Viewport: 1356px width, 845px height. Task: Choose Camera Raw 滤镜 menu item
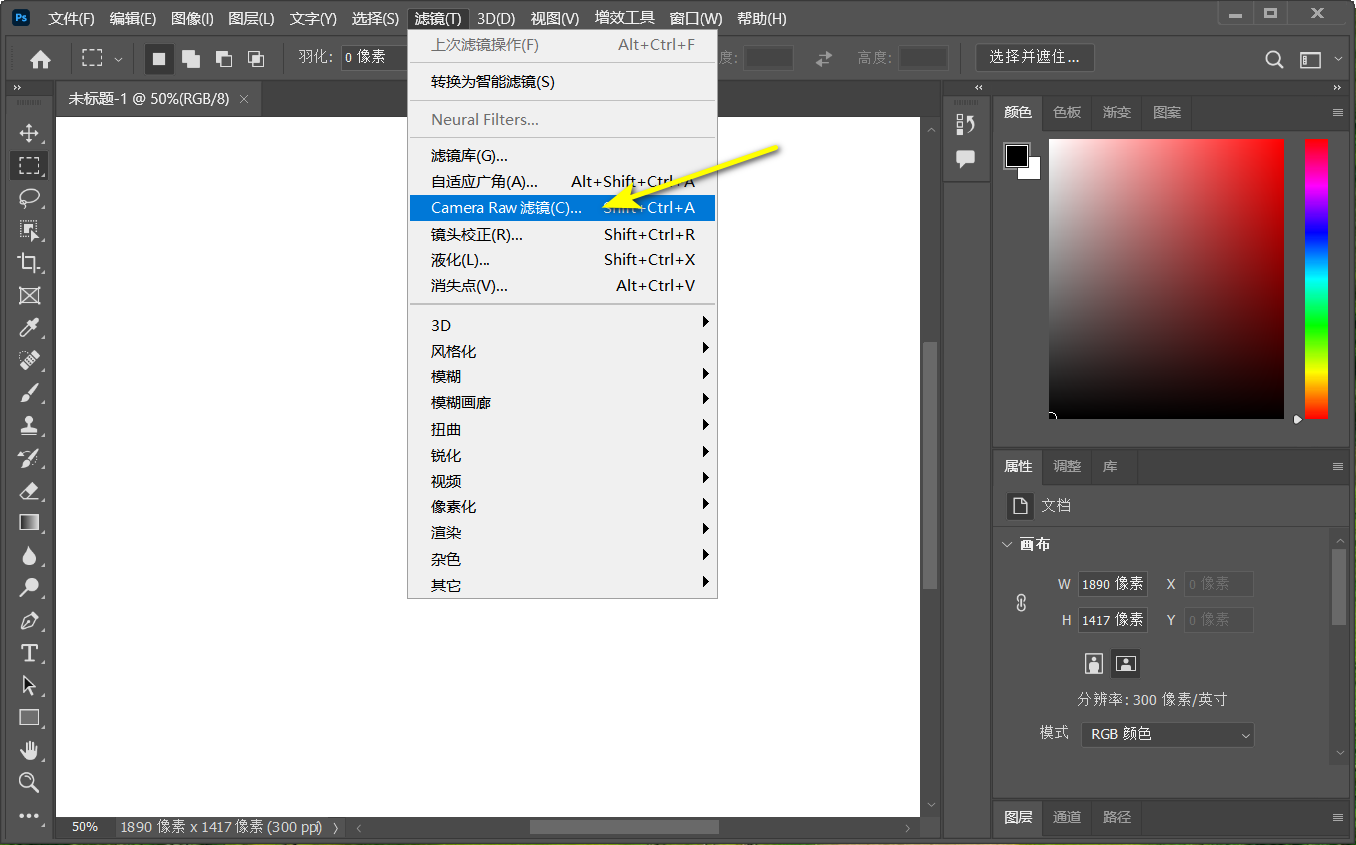click(562, 208)
